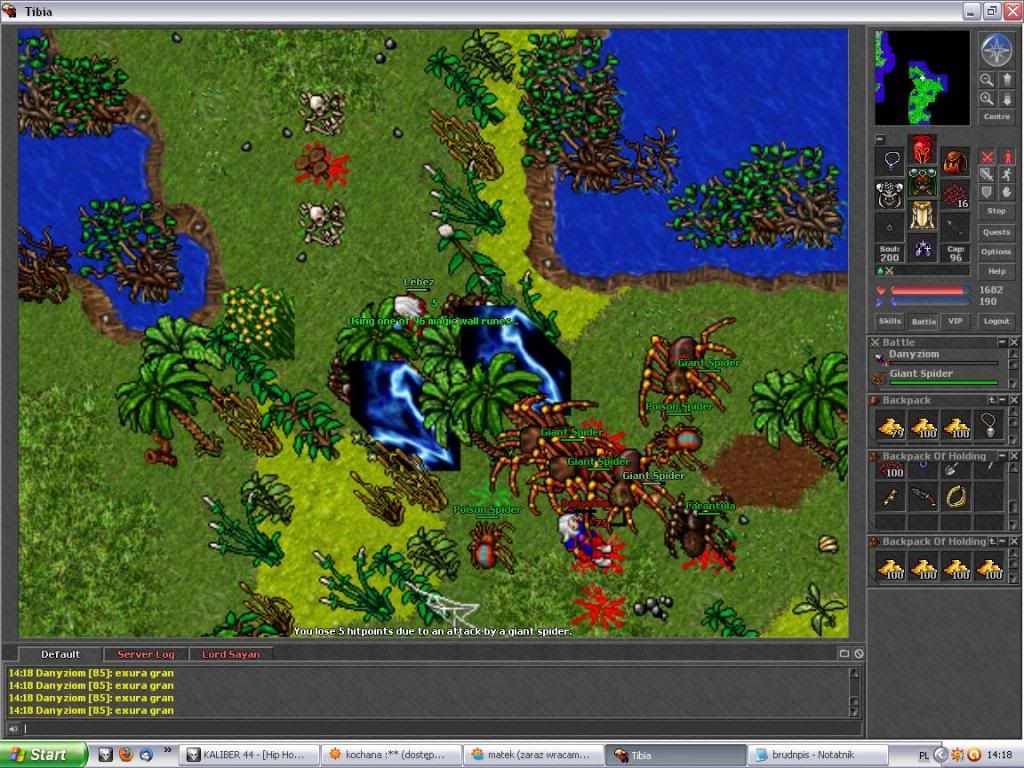
Task: Open the Help window
Action: tap(997, 271)
